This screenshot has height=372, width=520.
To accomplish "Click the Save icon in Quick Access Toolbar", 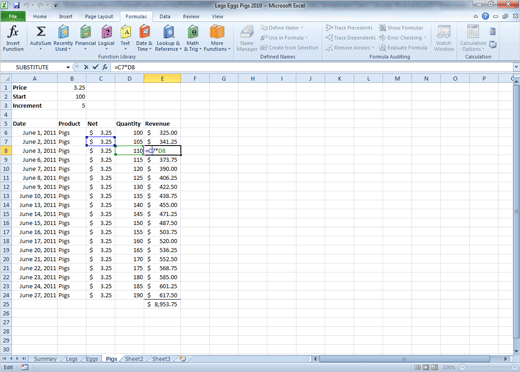I will click(x=16, y=5).
